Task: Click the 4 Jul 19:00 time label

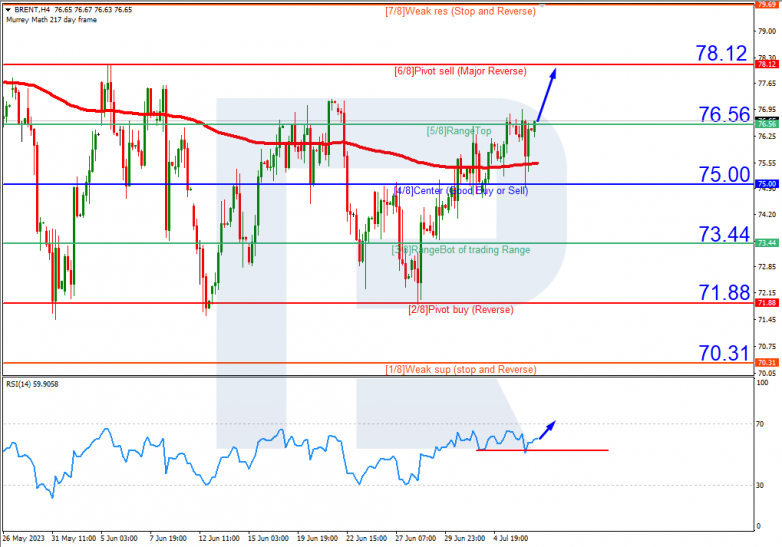Action: 511,539
